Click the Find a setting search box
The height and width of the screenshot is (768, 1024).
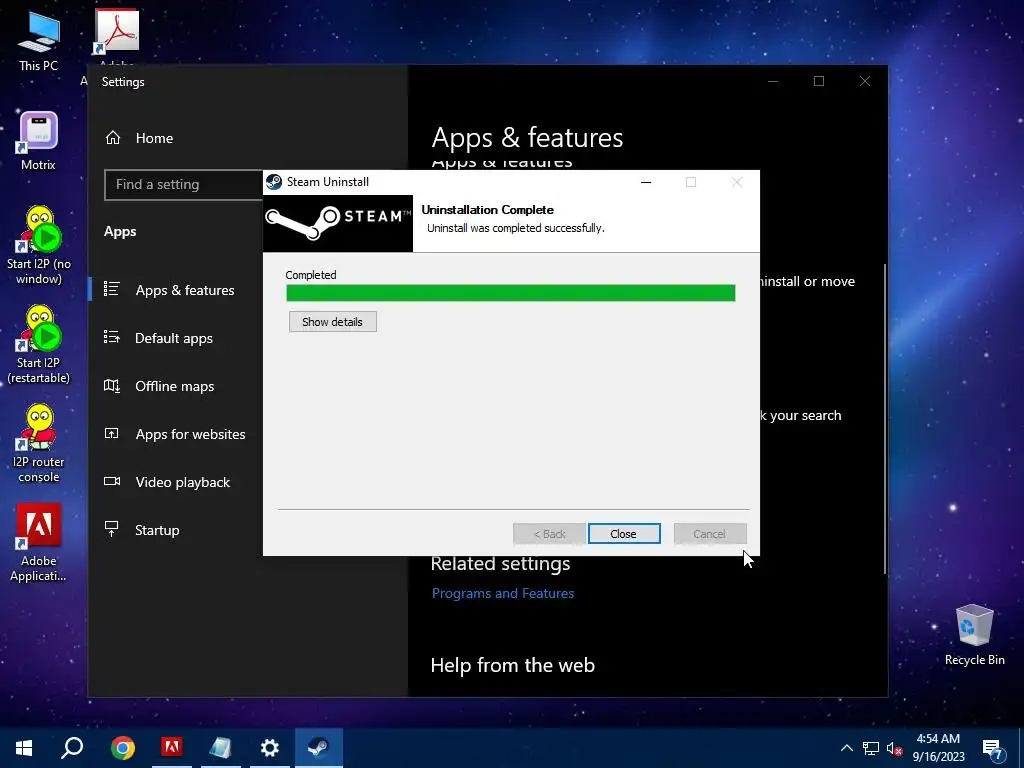click(184, 185)
